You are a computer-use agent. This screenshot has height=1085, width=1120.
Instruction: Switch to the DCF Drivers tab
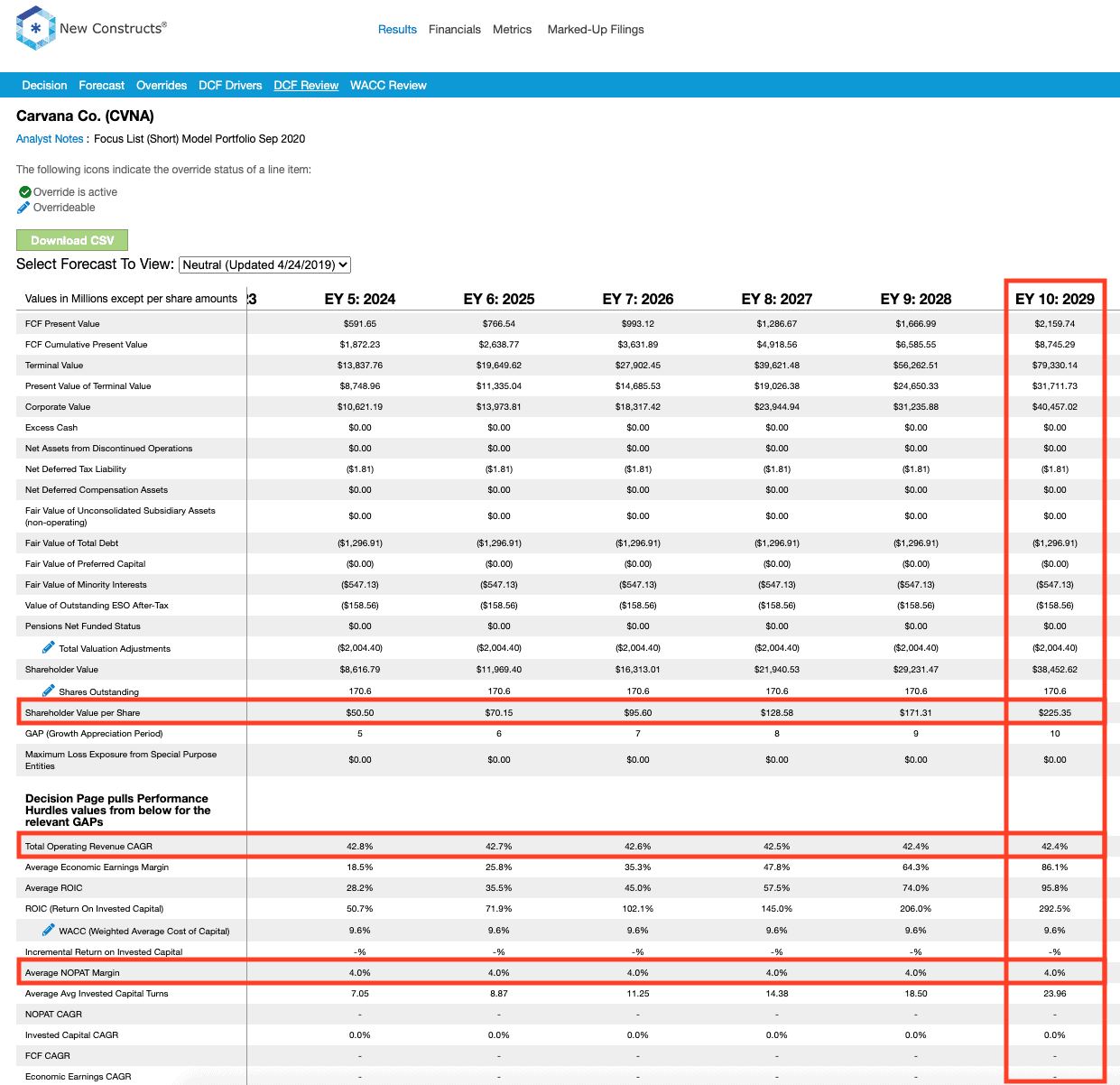tap(230, 86)
